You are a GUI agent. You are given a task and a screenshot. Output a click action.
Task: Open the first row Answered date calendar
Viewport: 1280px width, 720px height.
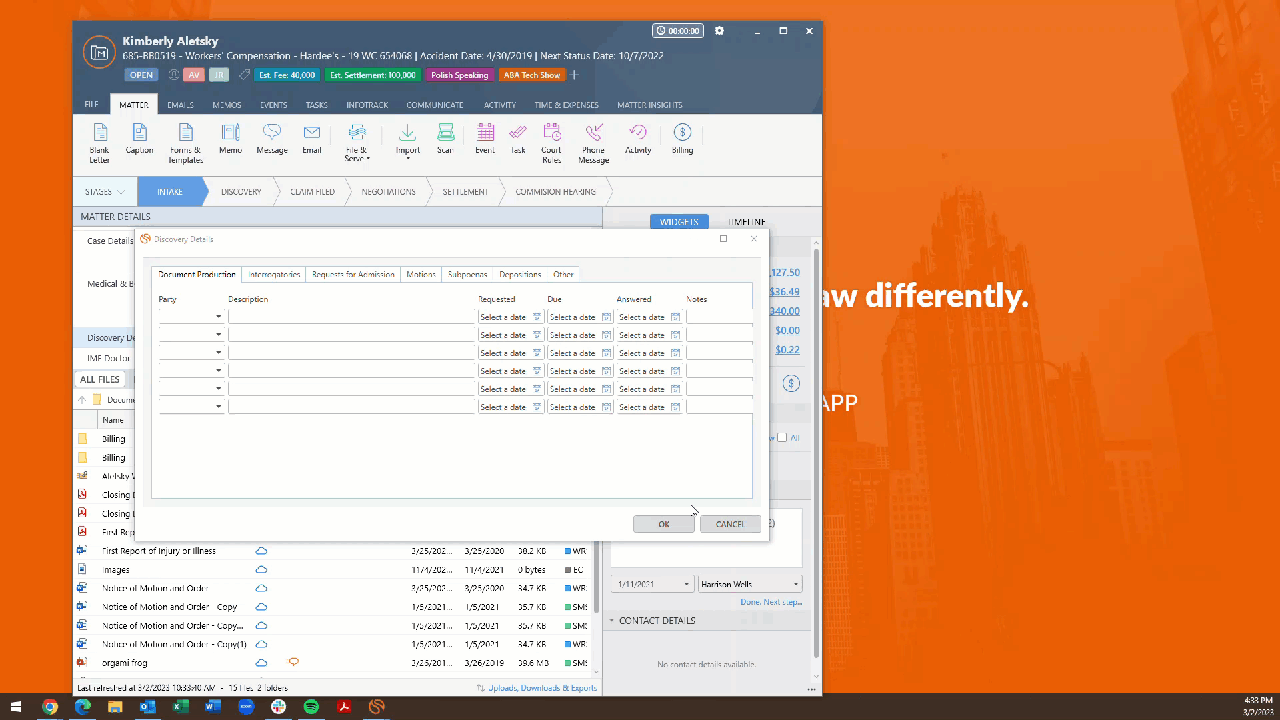(x=676, y=317)
